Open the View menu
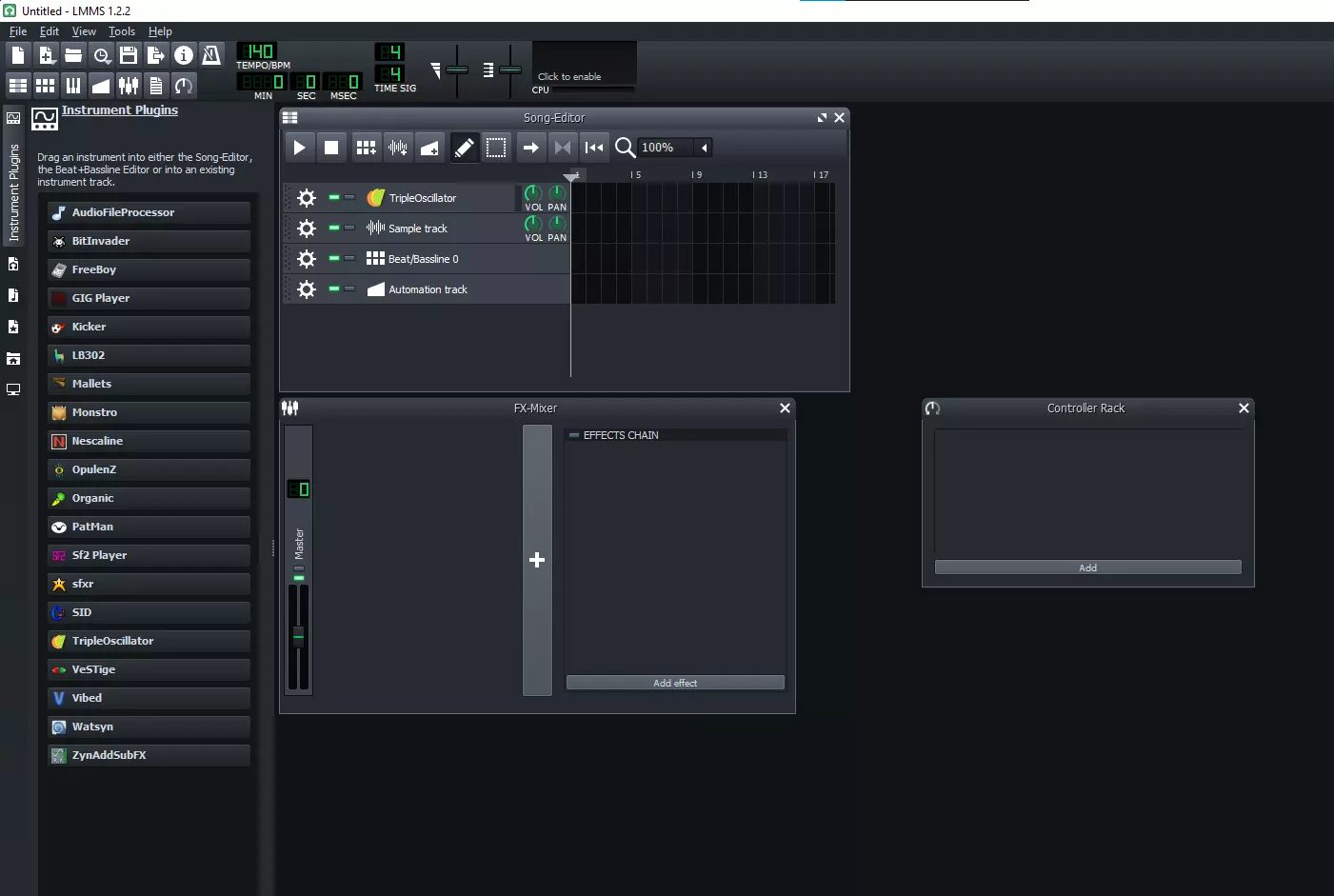The width and height of the screenshot is (1334, 896). coord(84,31)
